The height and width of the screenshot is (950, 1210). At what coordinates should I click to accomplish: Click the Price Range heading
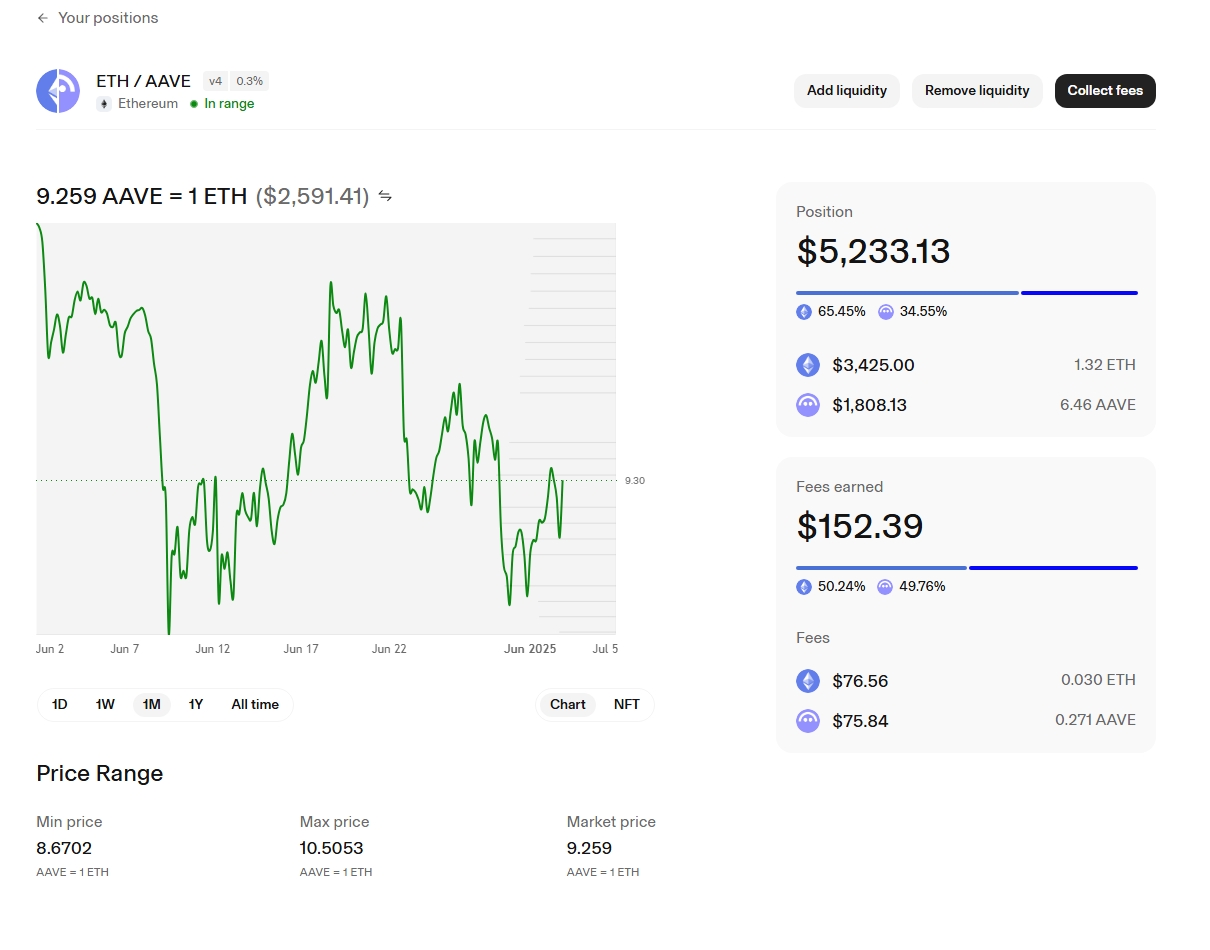tap(99, 773)
